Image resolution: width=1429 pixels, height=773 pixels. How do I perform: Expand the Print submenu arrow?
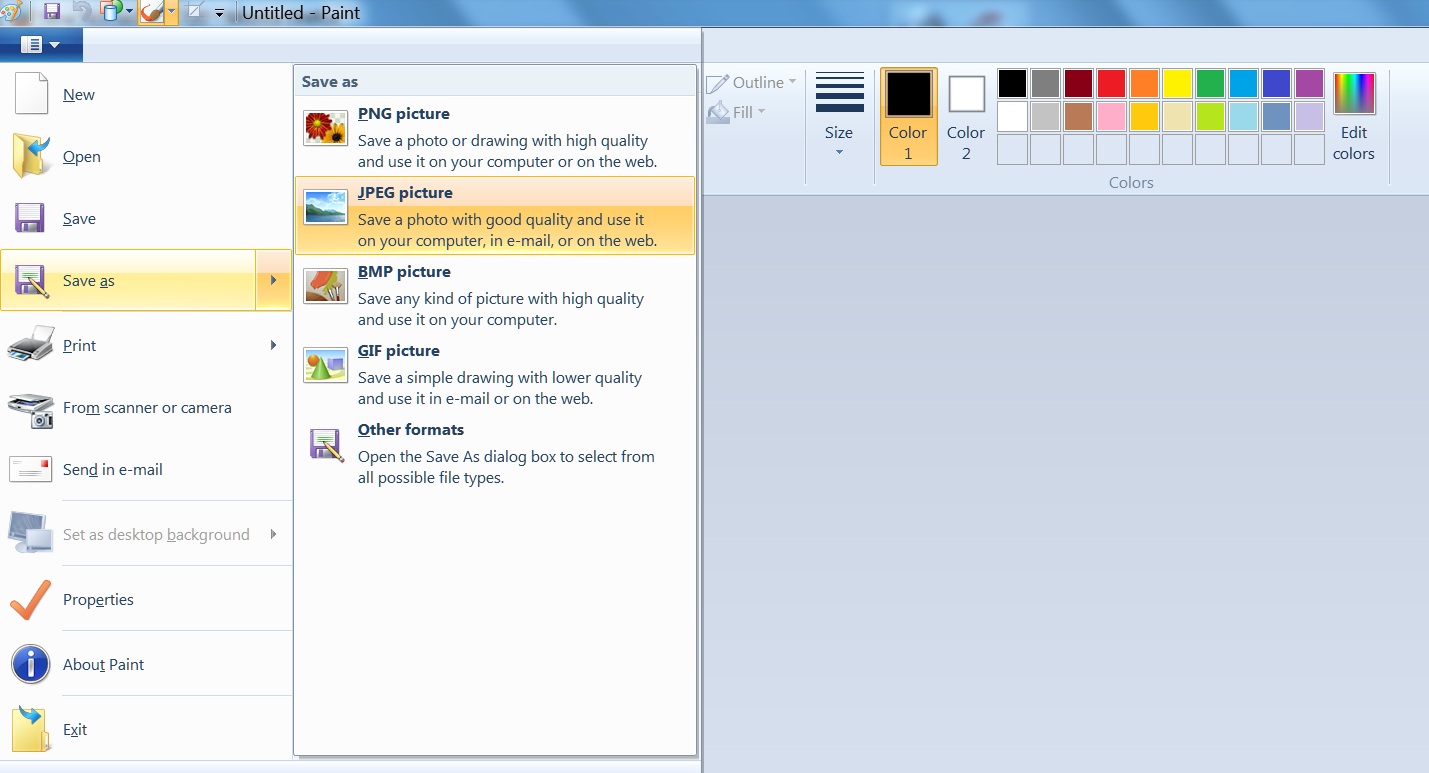(x=273, y=345)
